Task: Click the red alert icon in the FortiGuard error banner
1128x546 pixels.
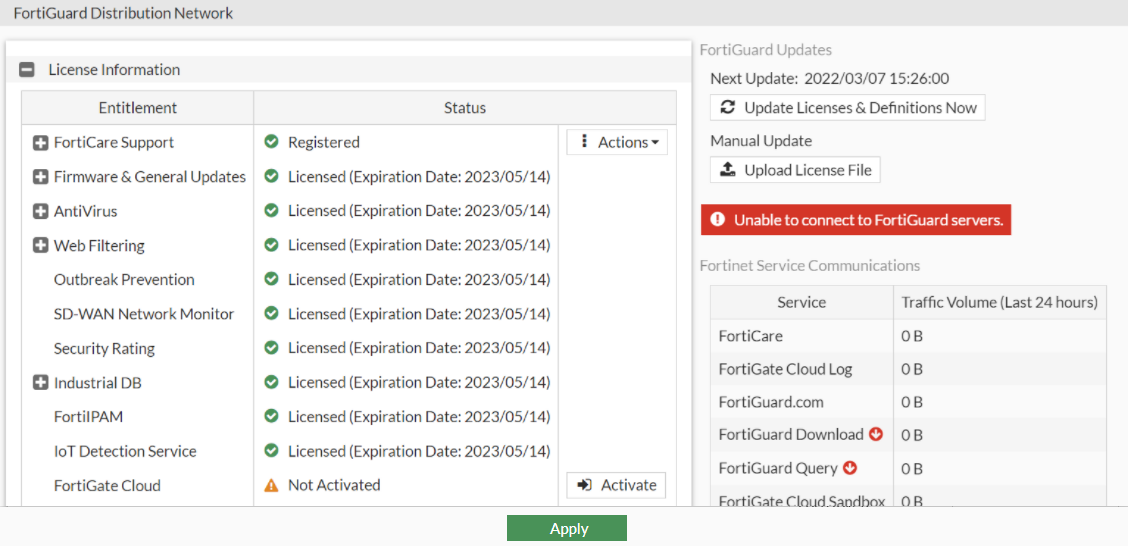Action: [717, 220]
